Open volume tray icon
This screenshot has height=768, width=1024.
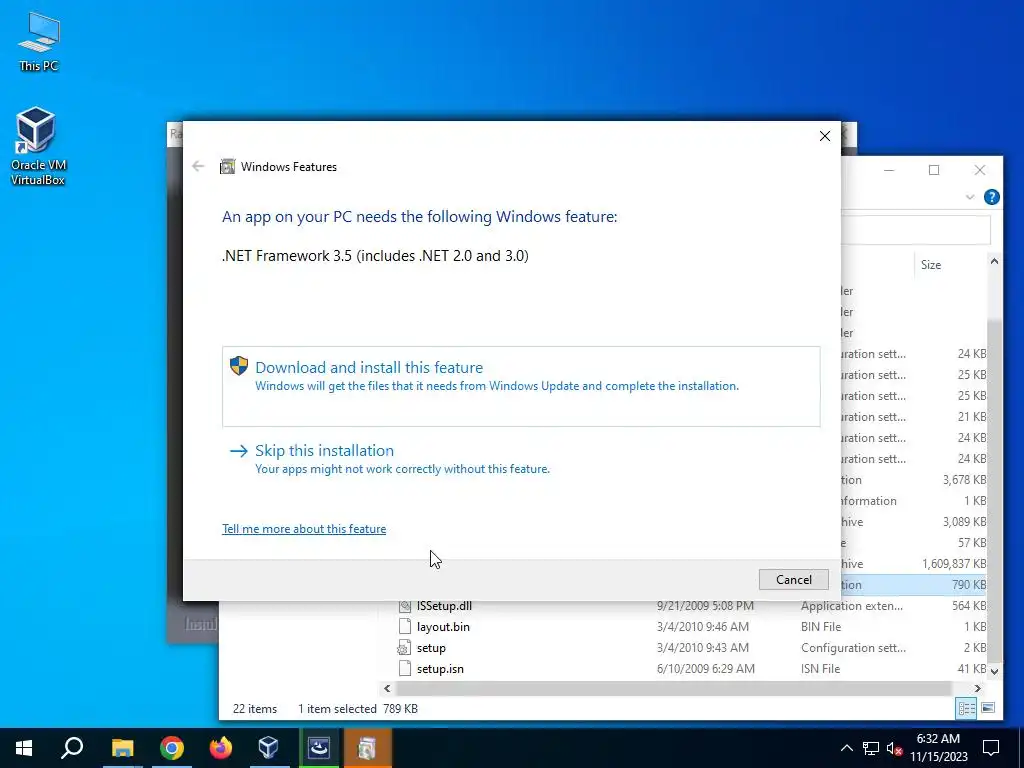pos(895,748)
